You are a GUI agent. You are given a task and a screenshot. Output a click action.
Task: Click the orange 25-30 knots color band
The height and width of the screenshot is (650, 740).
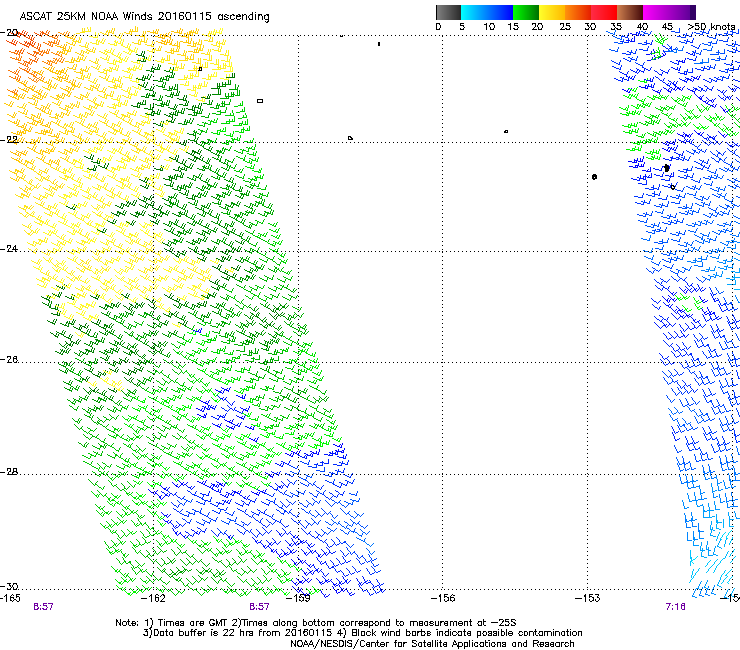click(578, 12)
